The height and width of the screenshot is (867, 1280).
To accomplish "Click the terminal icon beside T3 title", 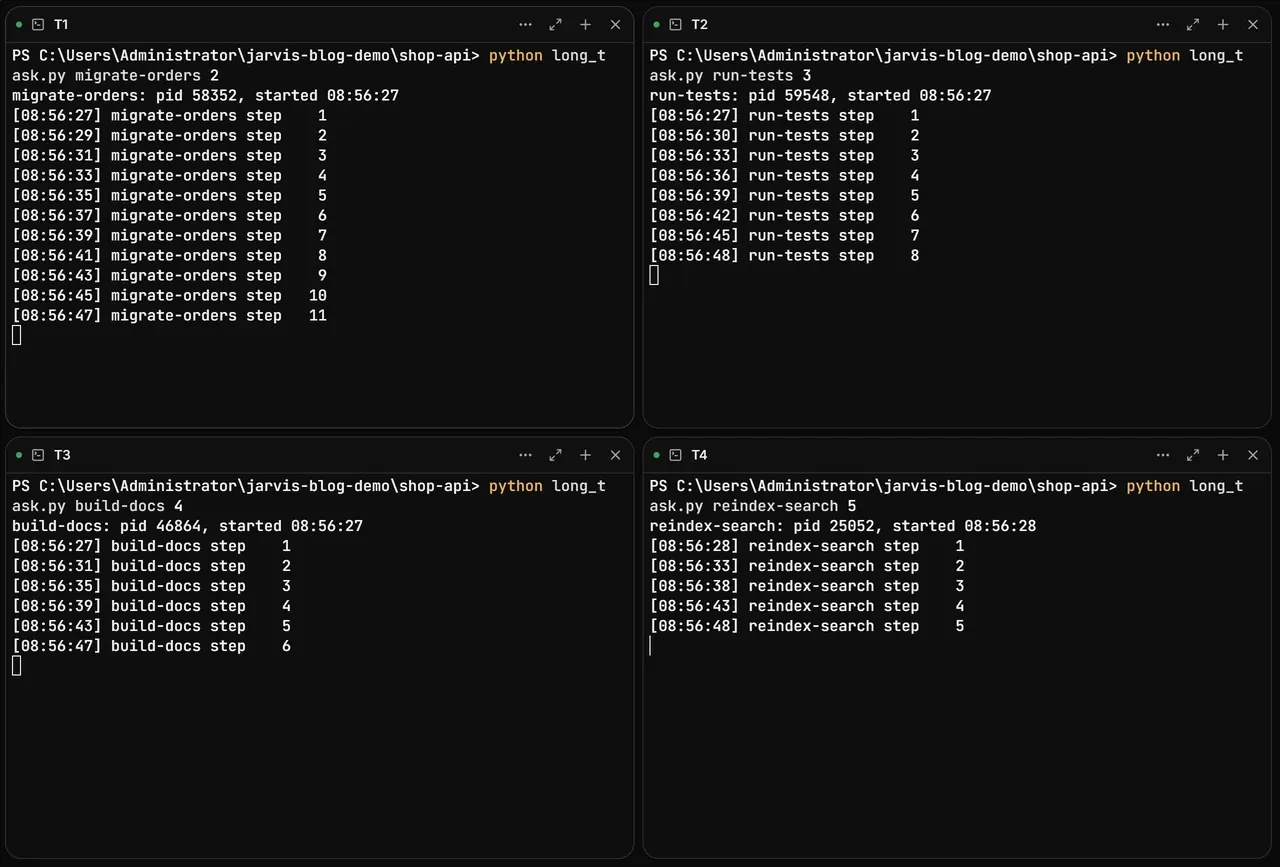I will (x=38, y=455).
